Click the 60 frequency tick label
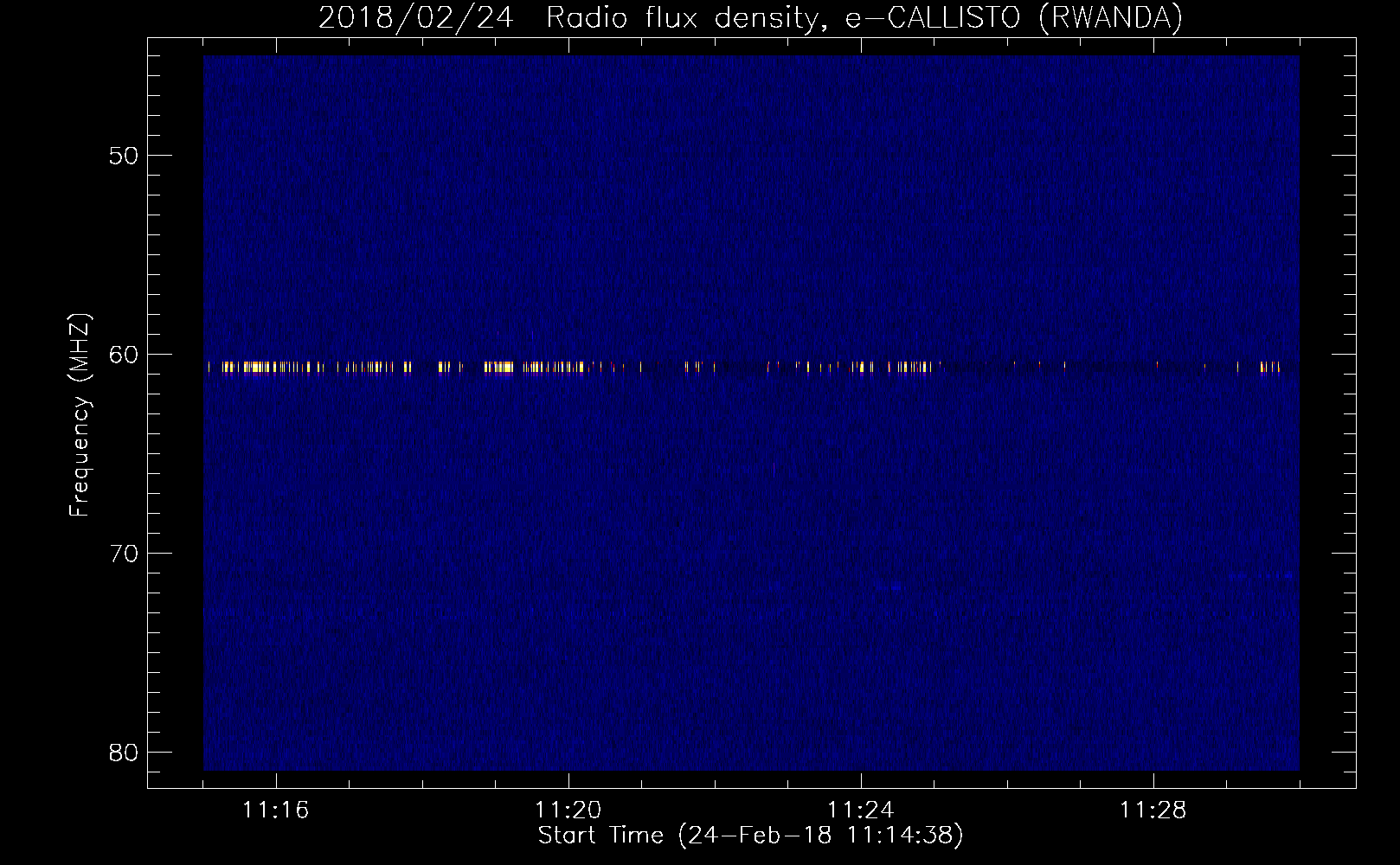This screenshot has width=1400, height=865. pos(124,355)
